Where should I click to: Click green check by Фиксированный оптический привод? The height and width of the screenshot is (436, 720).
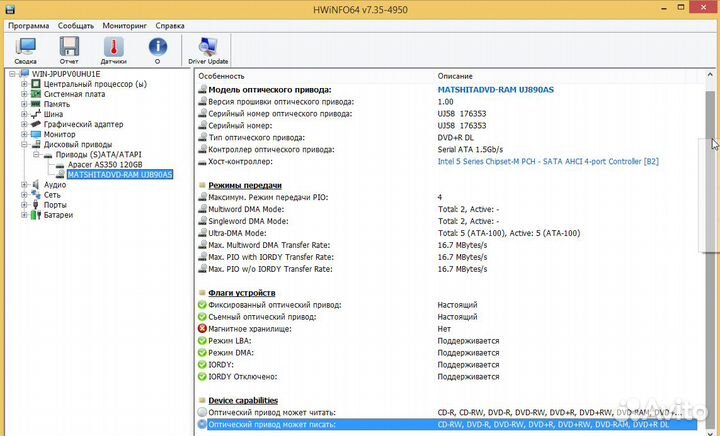pos(202,305)
